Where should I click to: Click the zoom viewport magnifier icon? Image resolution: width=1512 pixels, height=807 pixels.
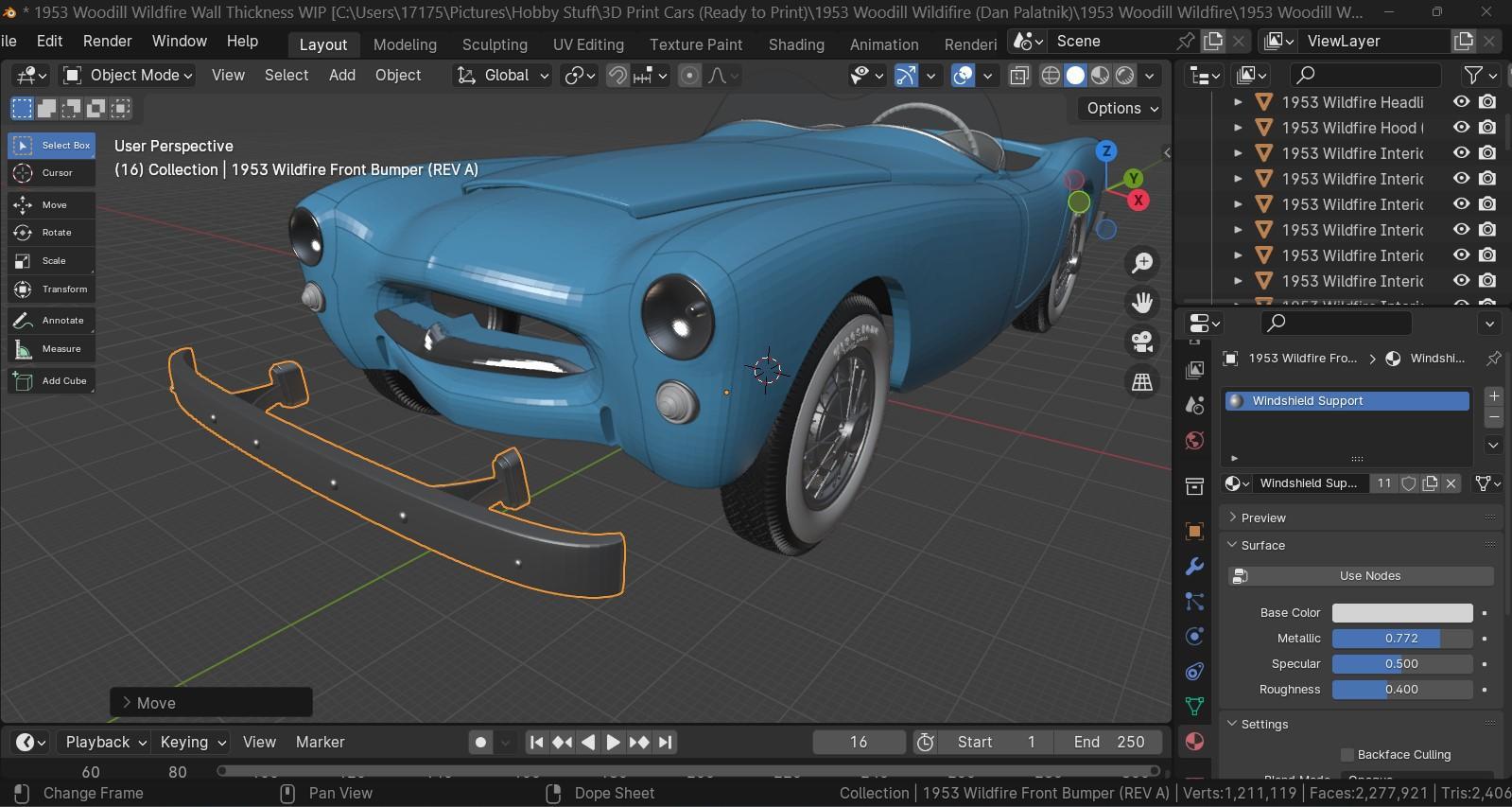pyautogui.click(x=1142, y=262)
